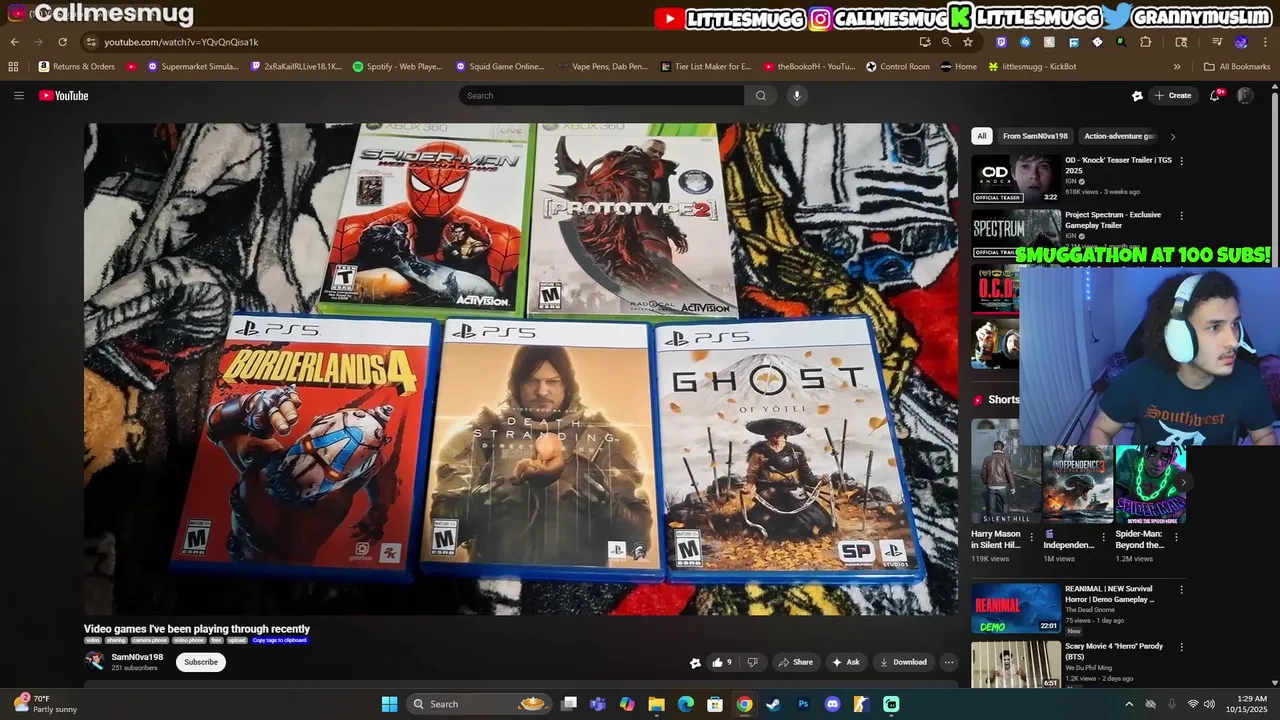Image resolution: width=1280 pixels, height=720 pixels.
Task: Click Copy tags to clipboard button
Action: (280, 640)
